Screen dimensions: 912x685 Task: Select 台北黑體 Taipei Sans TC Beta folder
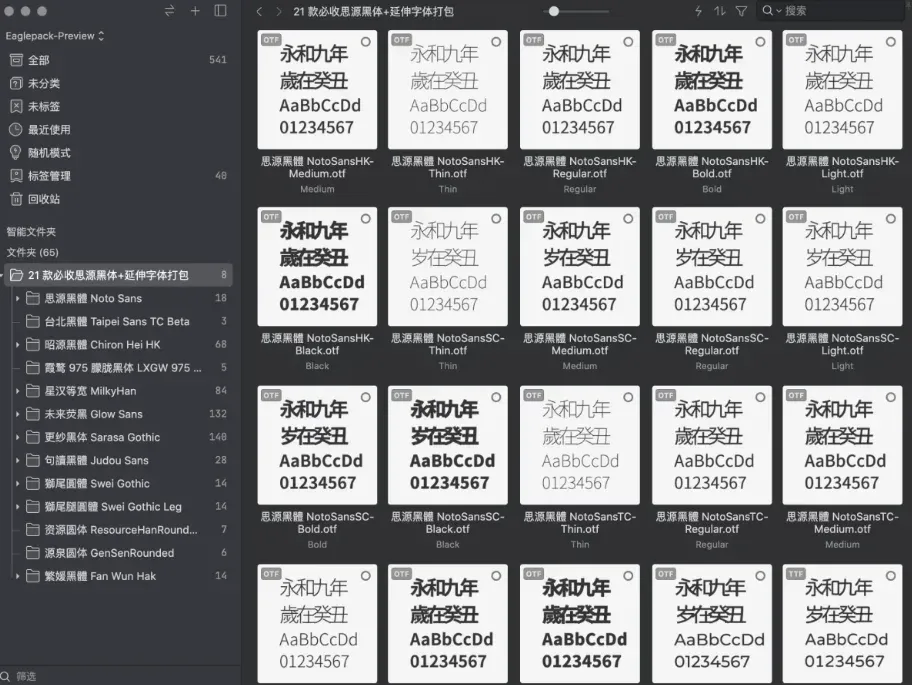click(x=118, y=321)
